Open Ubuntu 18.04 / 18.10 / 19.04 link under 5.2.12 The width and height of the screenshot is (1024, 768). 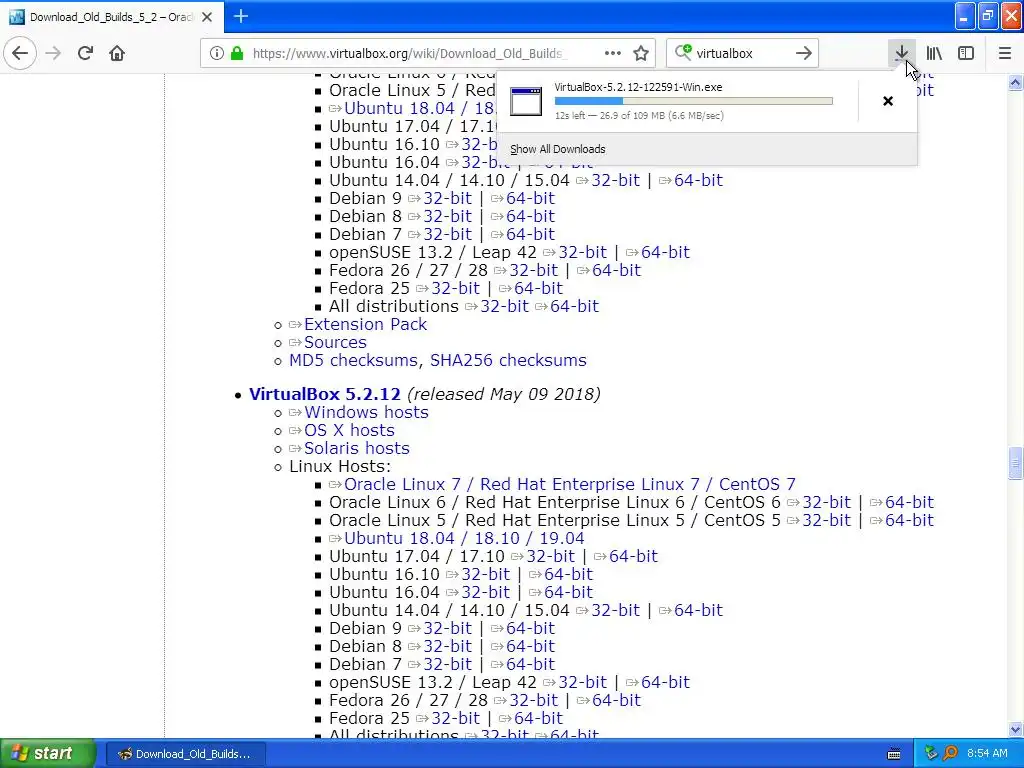[x=464, y=538]
